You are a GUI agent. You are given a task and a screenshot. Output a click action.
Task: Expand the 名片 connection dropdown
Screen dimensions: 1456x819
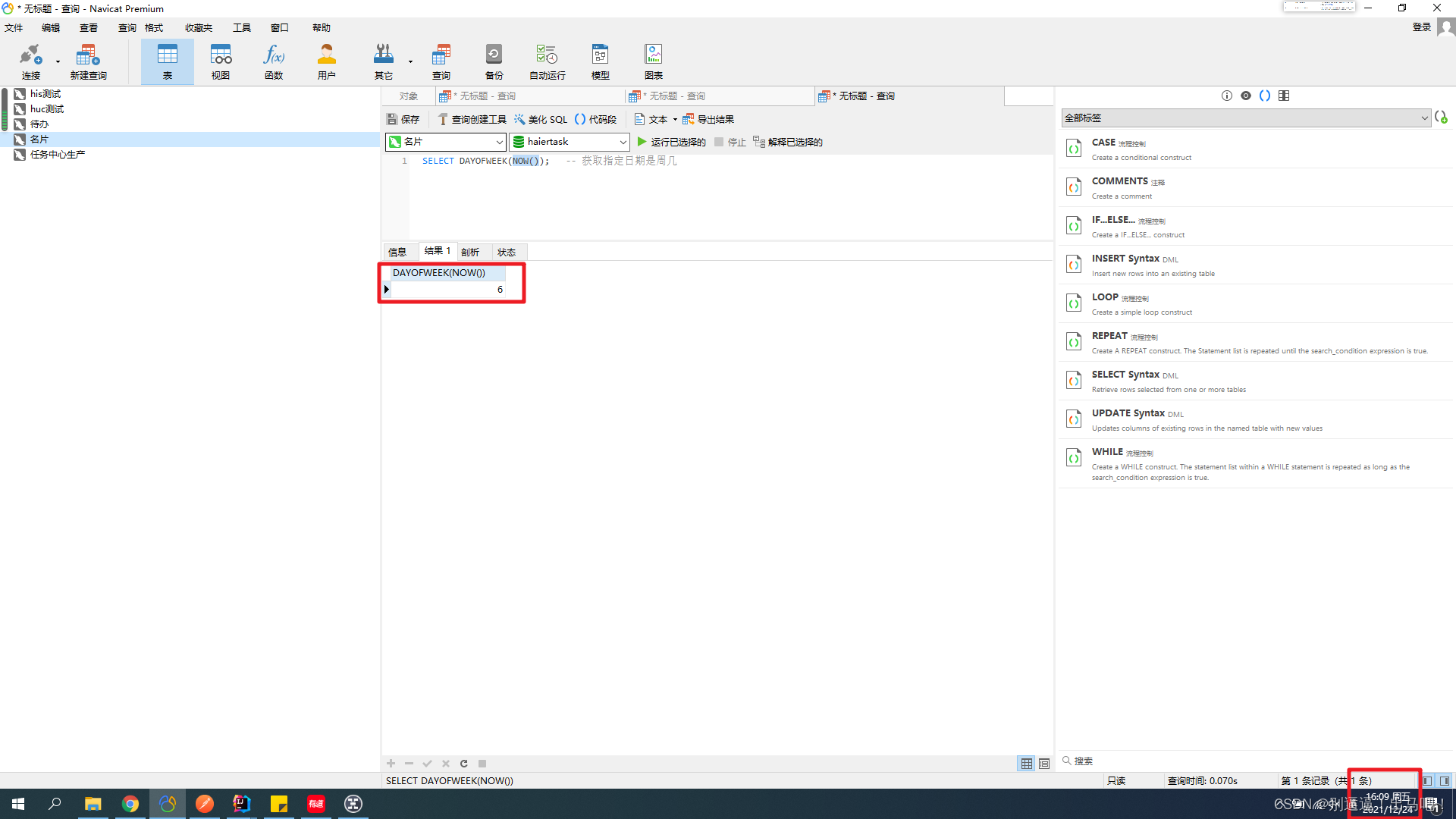pyautogui.click(x=499, y=142)
